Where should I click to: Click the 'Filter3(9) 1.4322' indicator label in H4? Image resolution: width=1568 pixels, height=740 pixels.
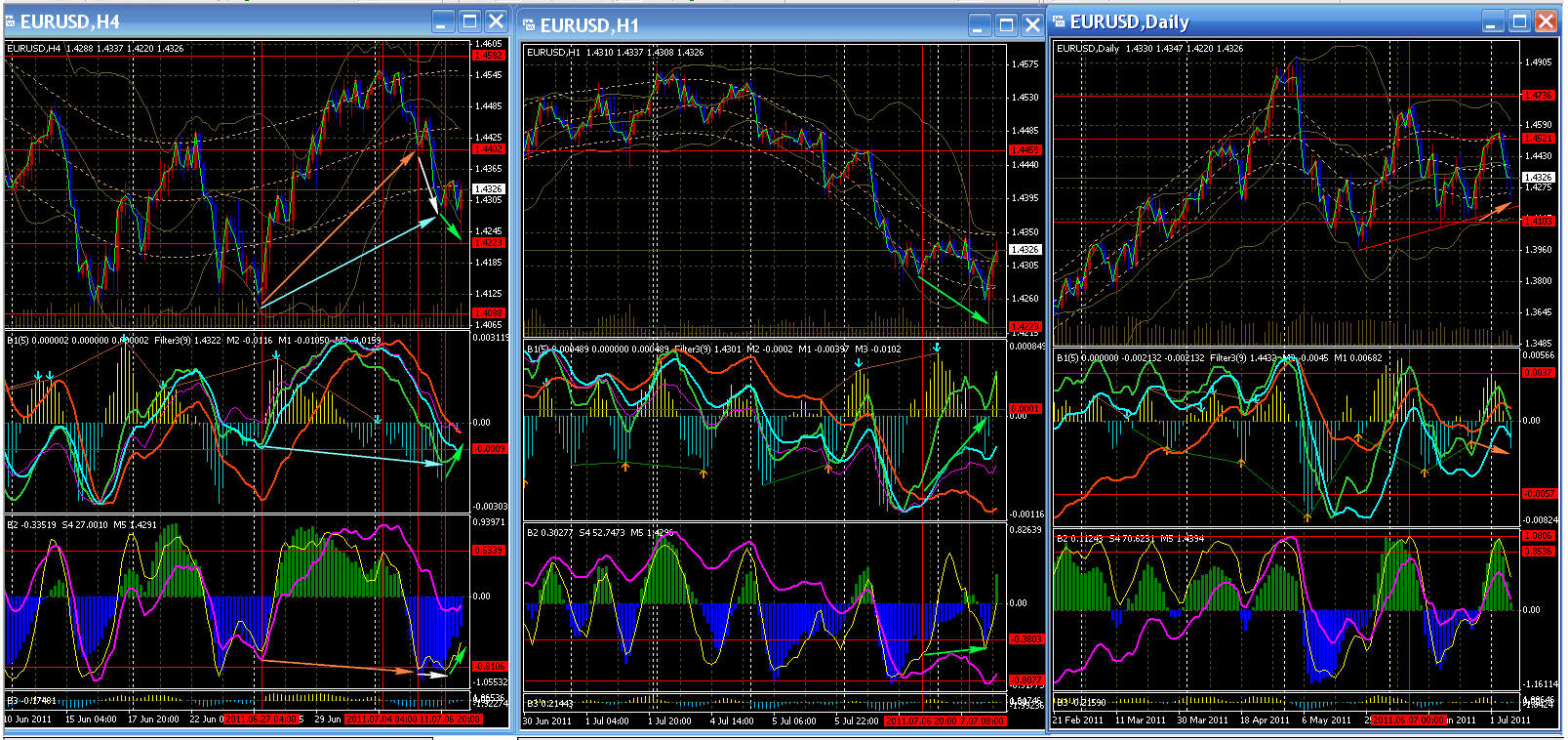coord(187,341)
